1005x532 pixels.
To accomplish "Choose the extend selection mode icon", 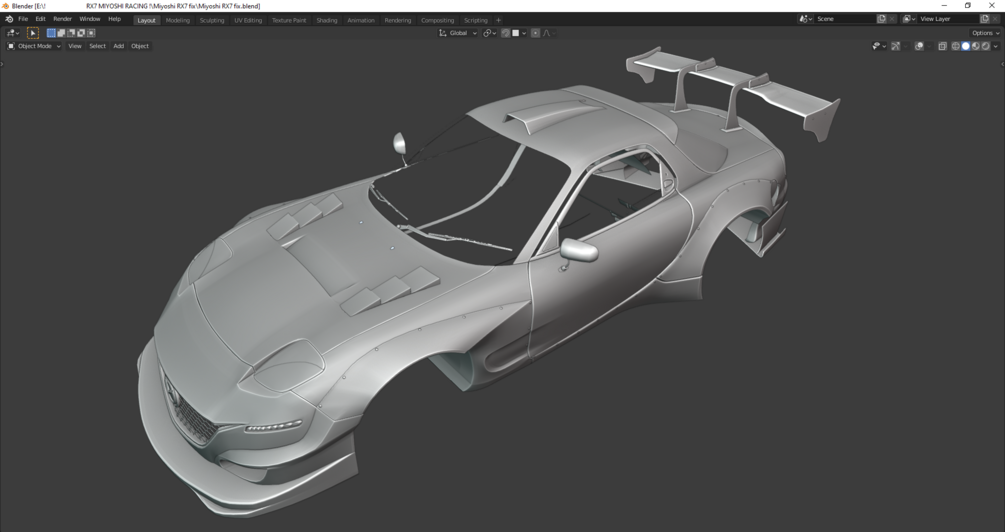I will tap(61, 33).
